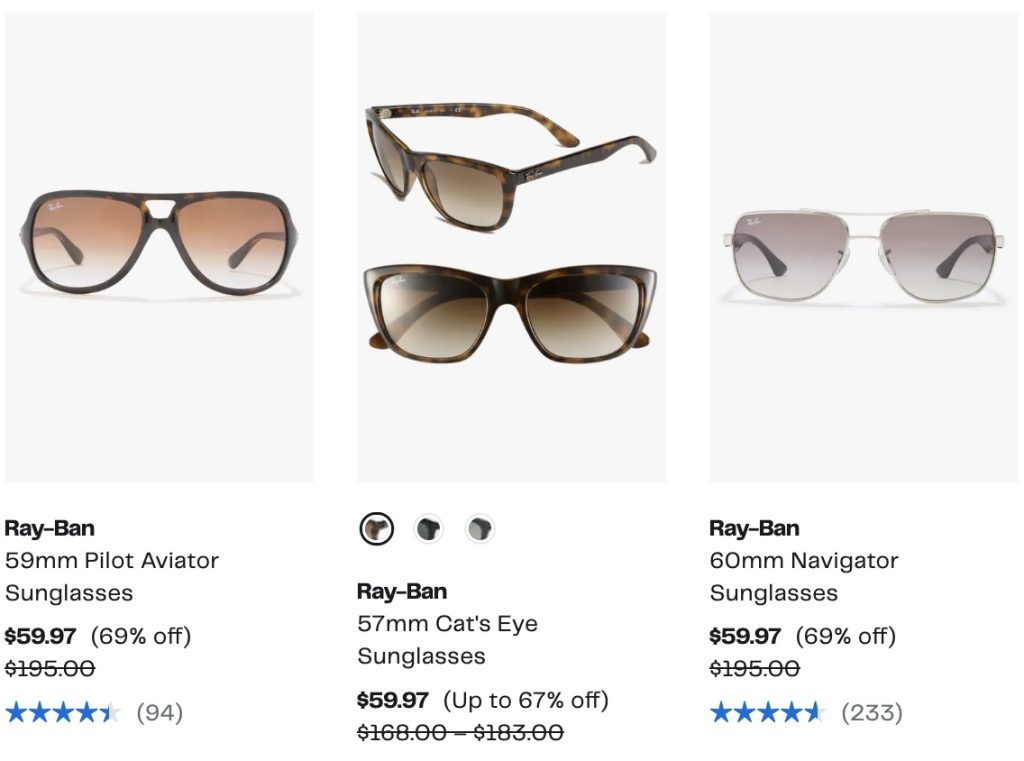Open the 60mm Navigator Sunglasses title

pos(804,576)
